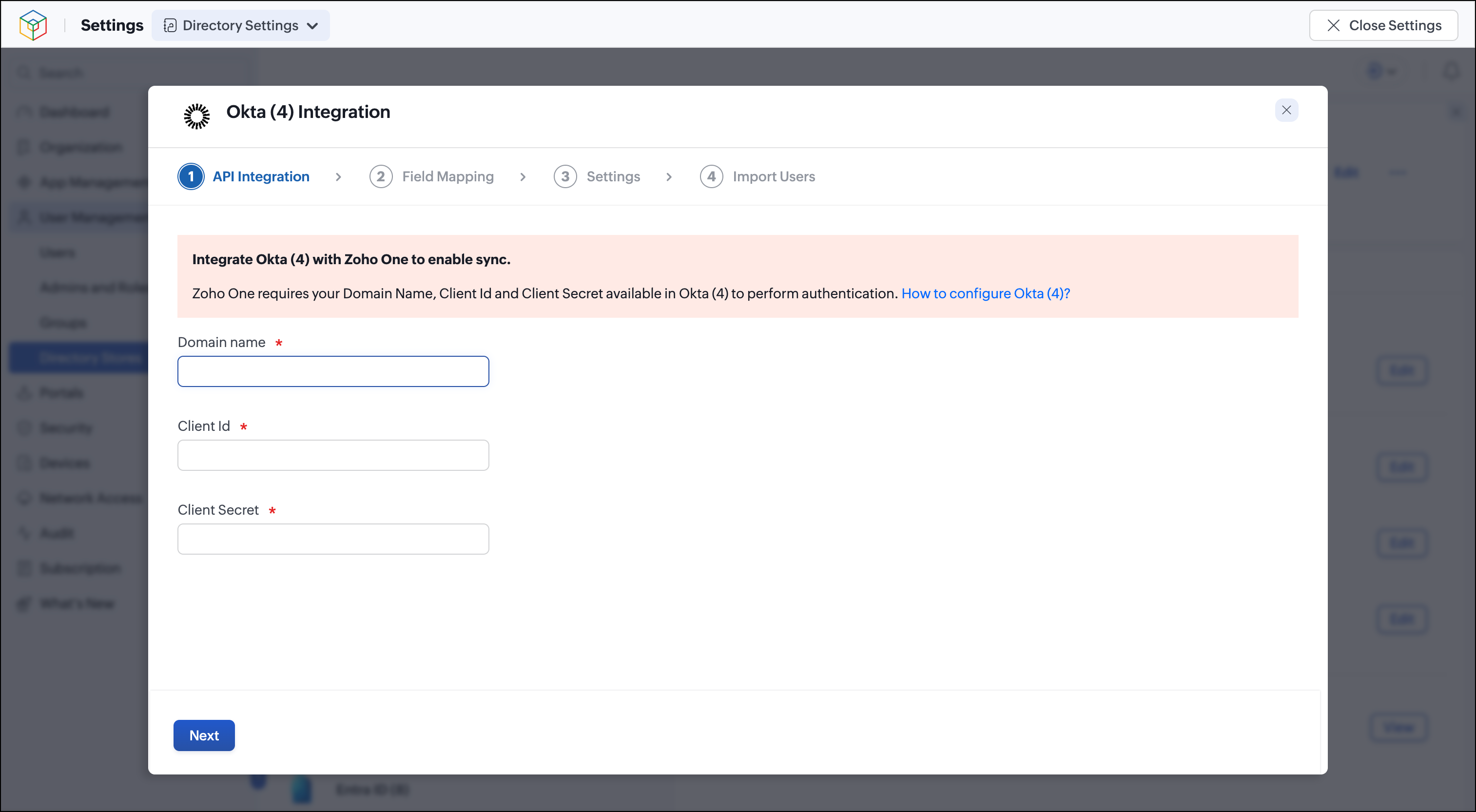Click the Domain name label
The height and width of the screenshot is (812, 1476).
[221, 342]
